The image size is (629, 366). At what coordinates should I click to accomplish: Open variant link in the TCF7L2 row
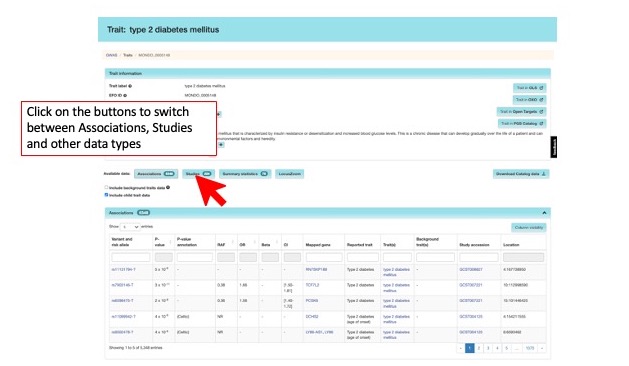tap(122, 285)
